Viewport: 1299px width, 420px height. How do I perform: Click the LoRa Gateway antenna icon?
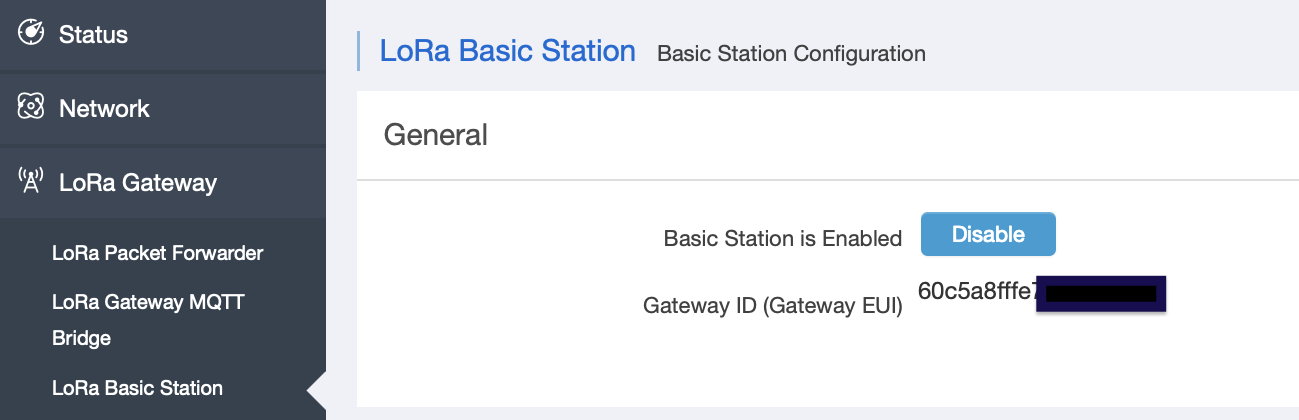tap(31, 181)
